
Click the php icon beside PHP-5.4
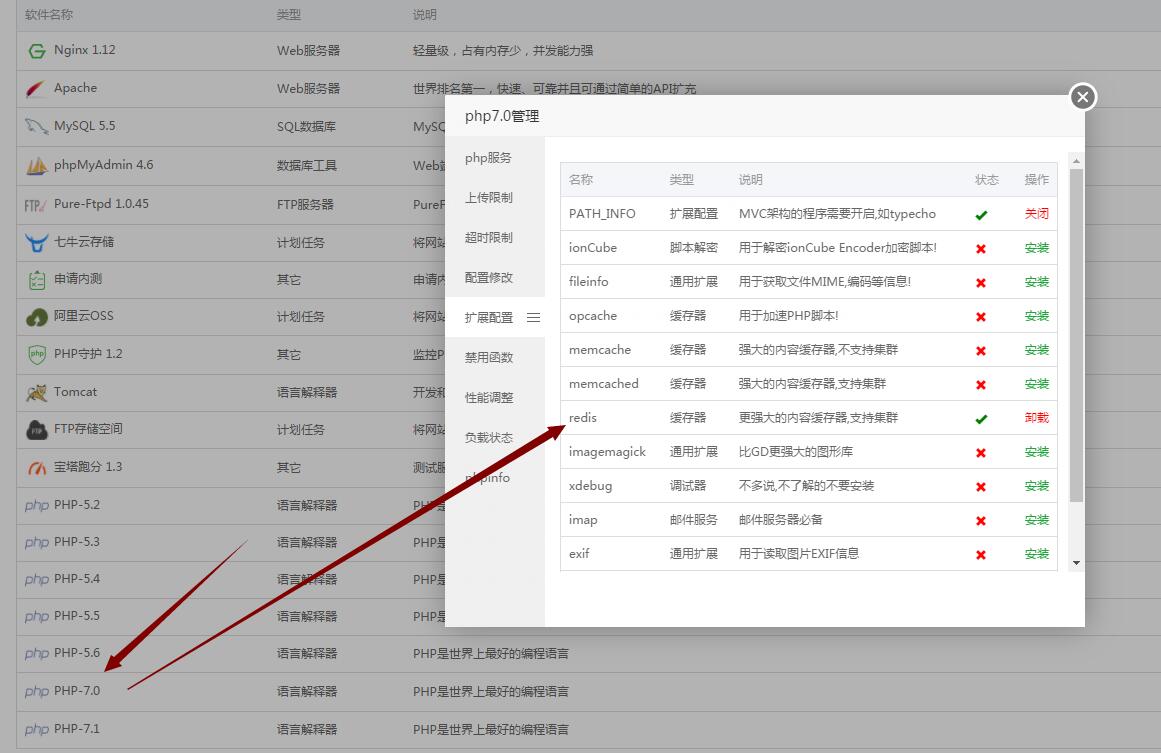click(36, 580)
